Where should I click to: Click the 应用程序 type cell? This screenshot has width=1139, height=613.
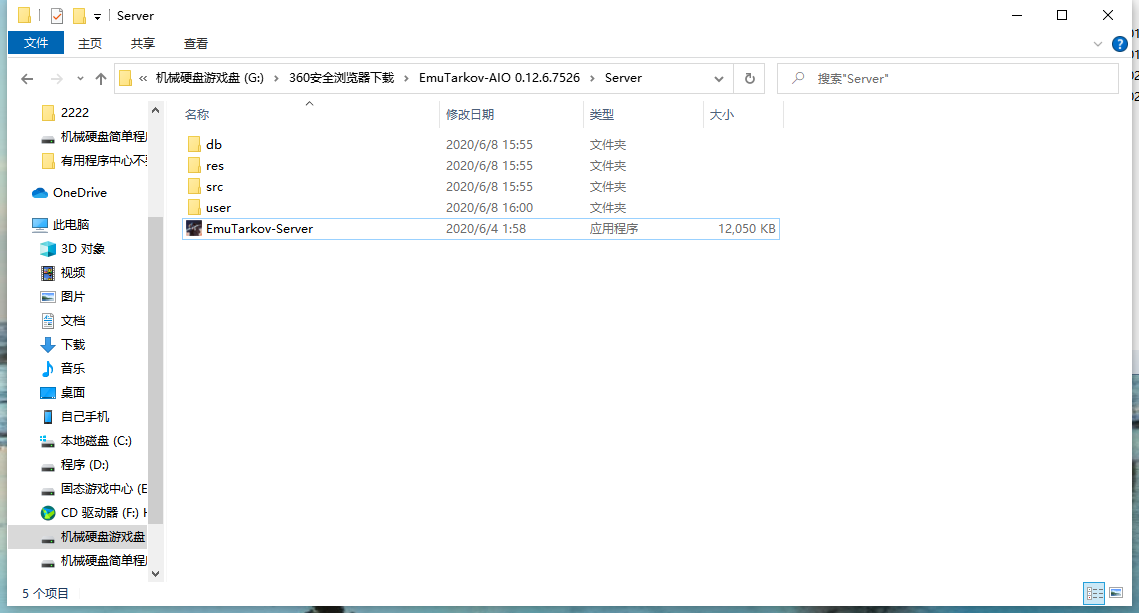click(x=614, y=229)
